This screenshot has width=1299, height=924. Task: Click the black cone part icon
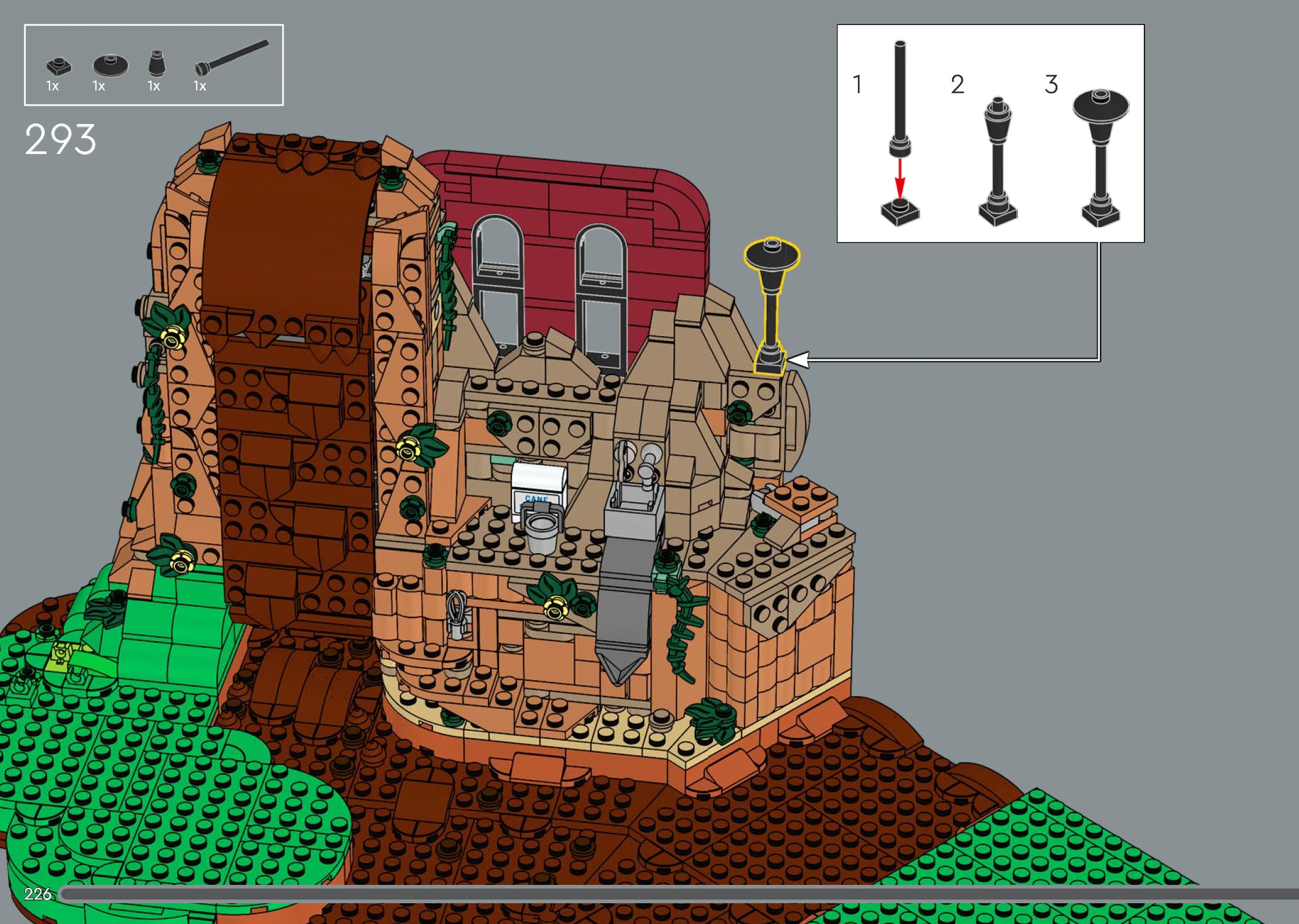pyautogui.click(x=157, y=64)
